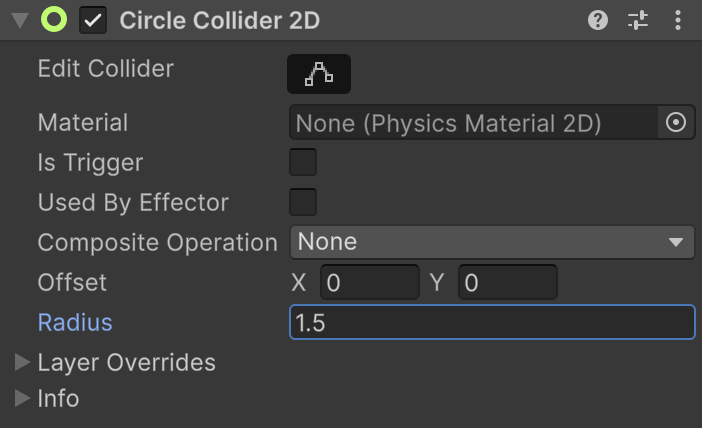Viewport: 702px width, 428px height.
Task: Enable the Is Trigger checkbox
Action: 303,162
